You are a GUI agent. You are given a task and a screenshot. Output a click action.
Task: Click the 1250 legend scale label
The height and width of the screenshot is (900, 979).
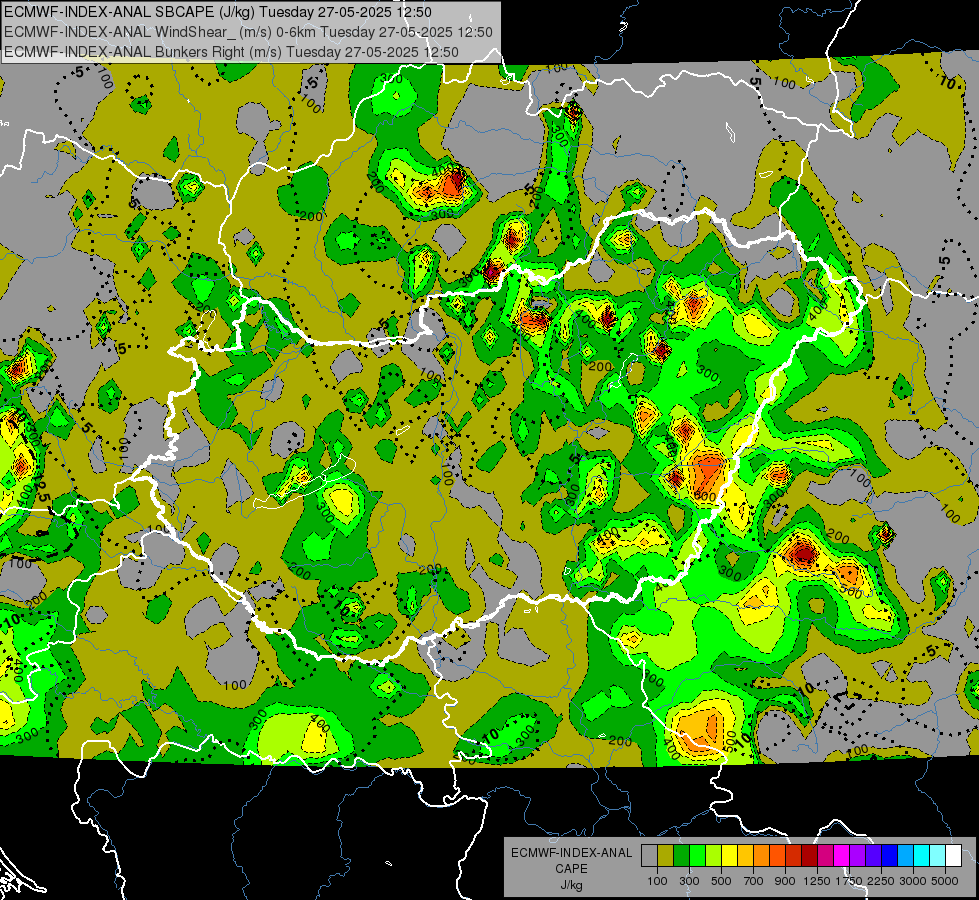pyautogui.click(x=817, y=881)
